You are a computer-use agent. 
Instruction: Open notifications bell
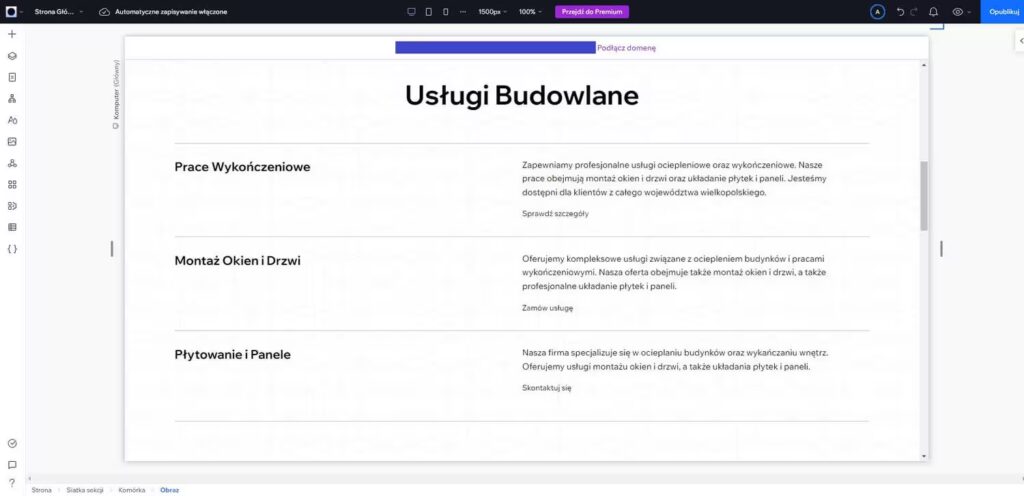point(934,12)
